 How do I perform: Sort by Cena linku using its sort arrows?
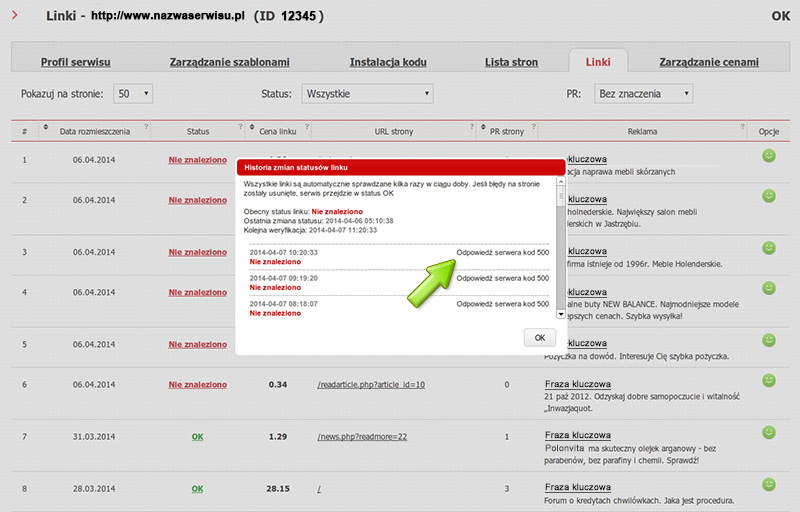click(x=252, y=130)
